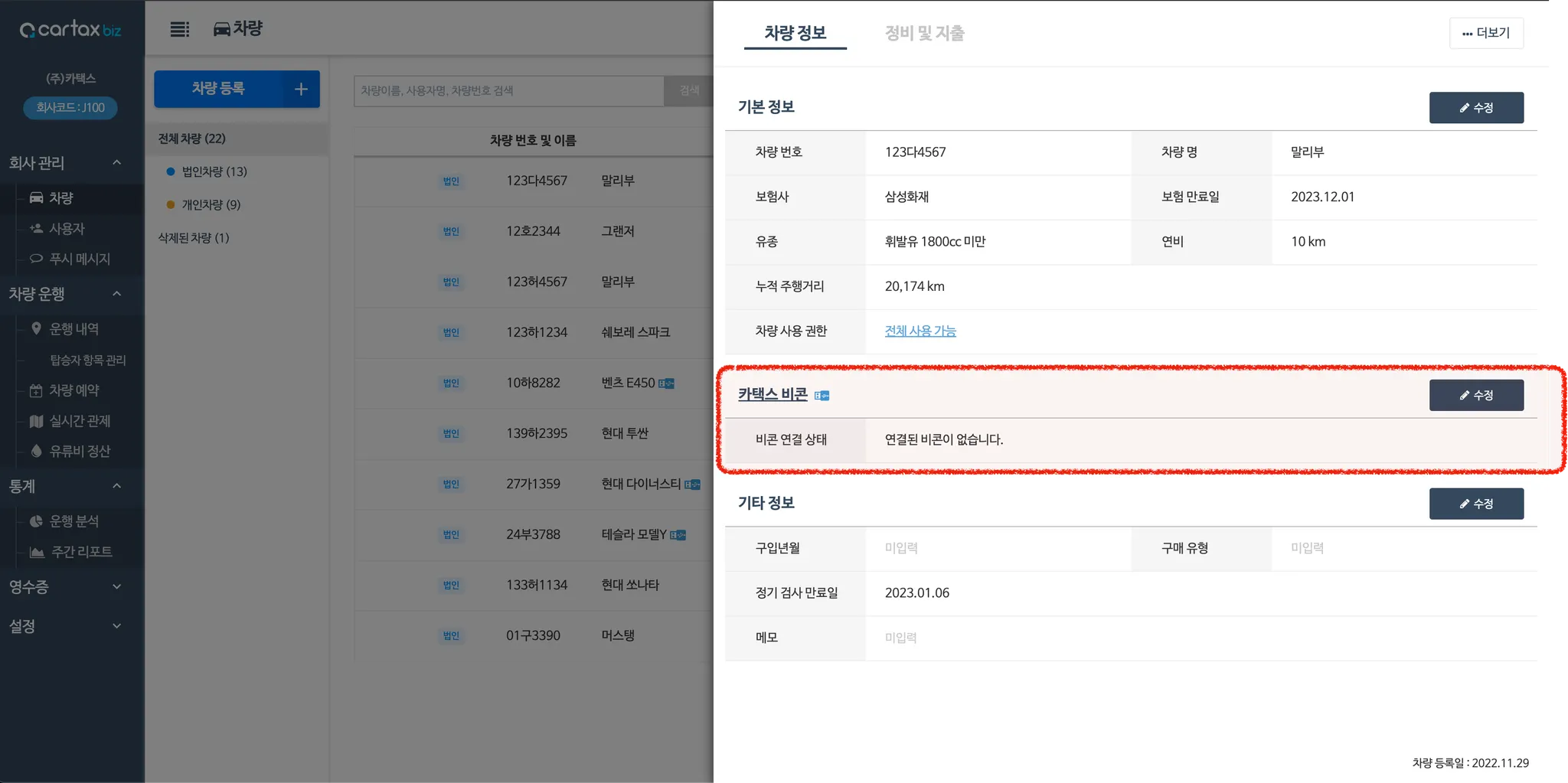Select vehicle number 10하8282
Viewport: 1568px width, 783px height.
533,383
